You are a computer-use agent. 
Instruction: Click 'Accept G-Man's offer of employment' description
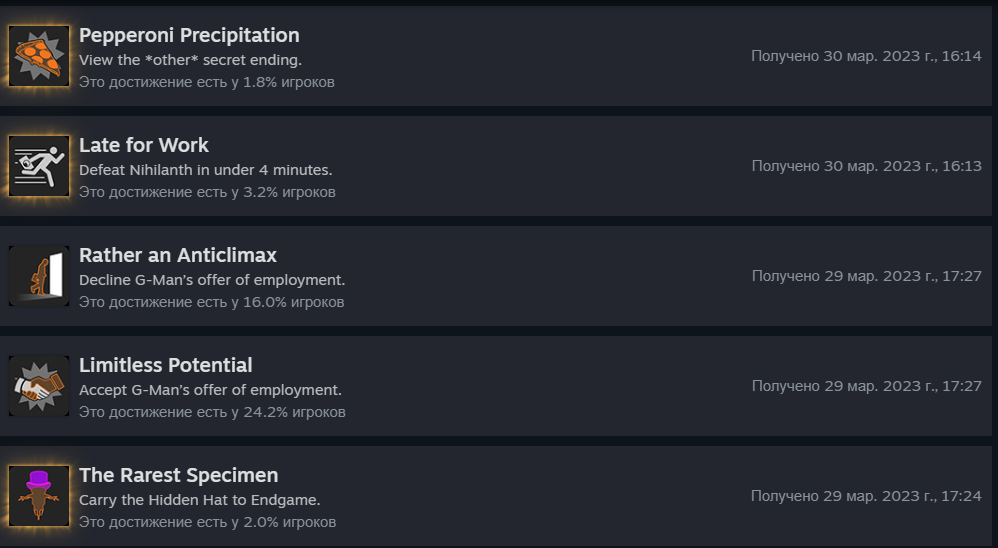[210, 390]
